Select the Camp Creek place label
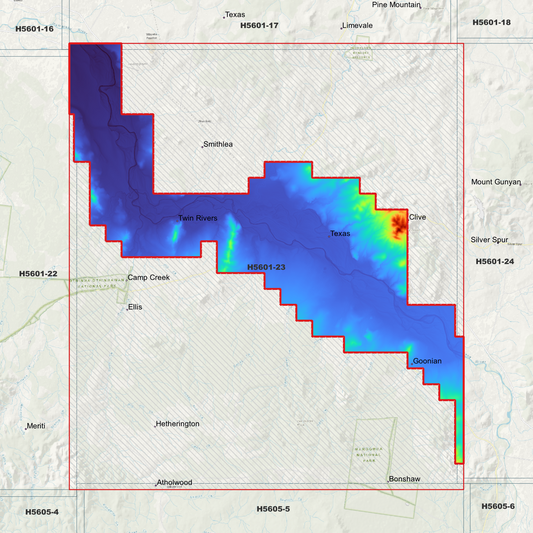Viewport: 533px width, 533px height. point(149,277)
